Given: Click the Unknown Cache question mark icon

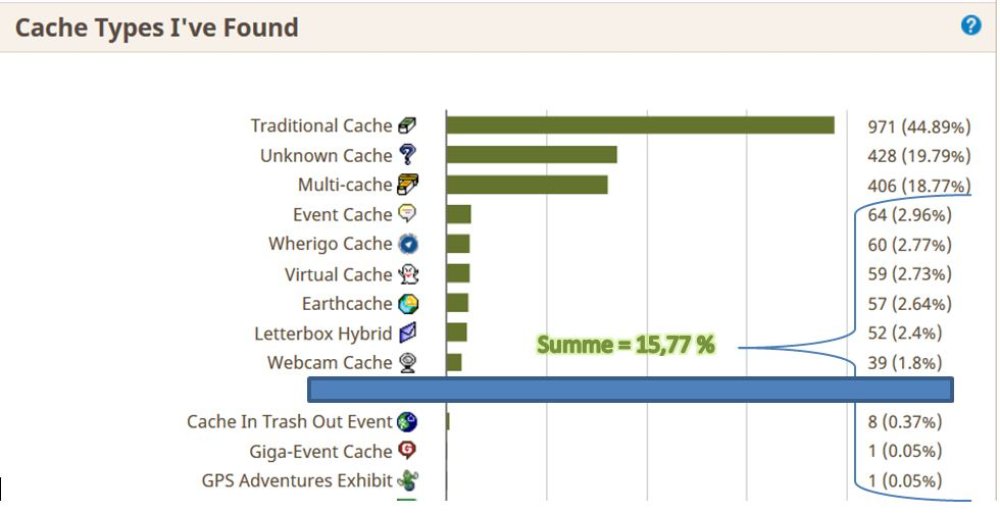Looking at the screenshot, I should pos(406,155).
